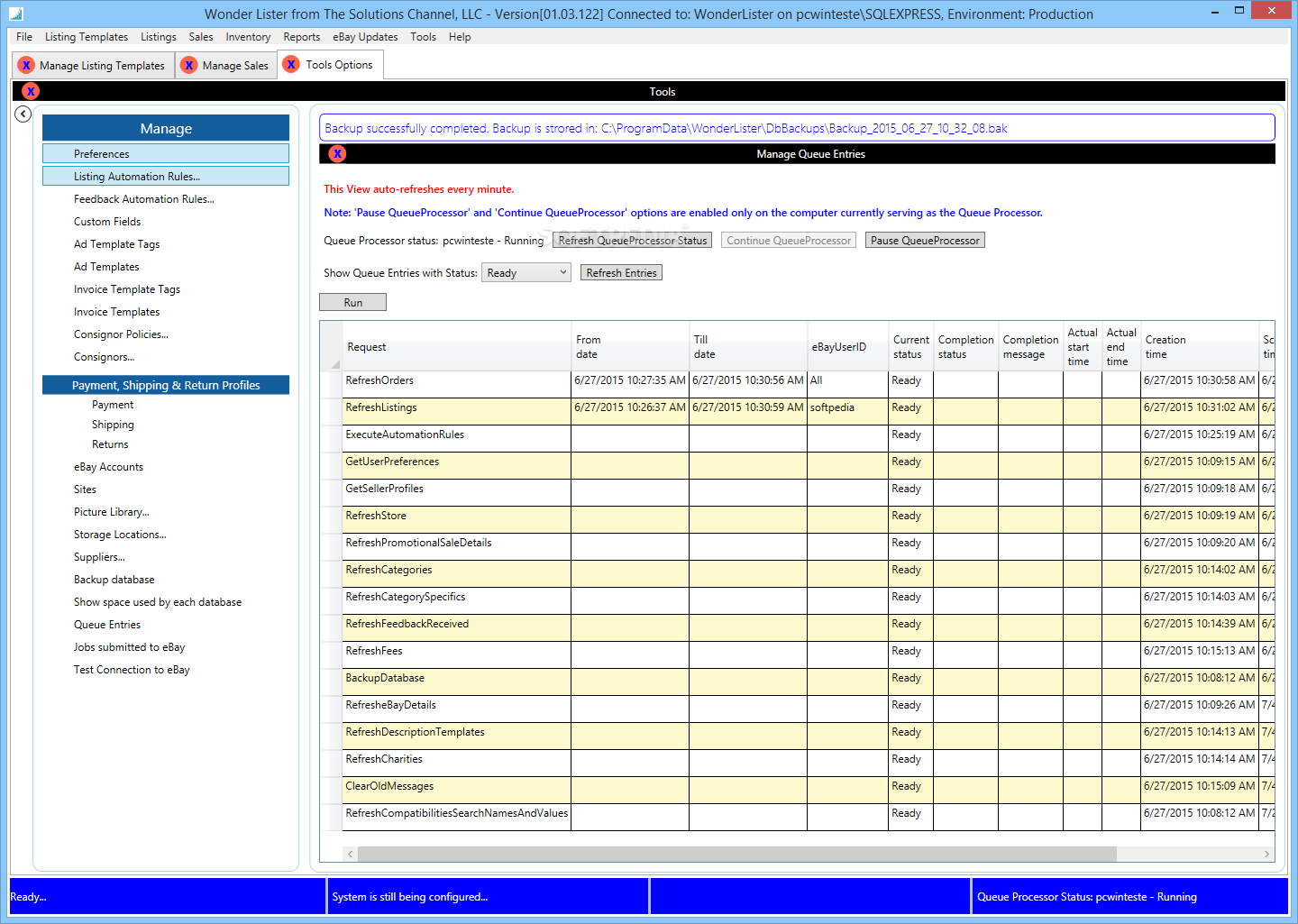Click Pause QueueProcessor button
The image size is (1298, 924).
point(925,240)
